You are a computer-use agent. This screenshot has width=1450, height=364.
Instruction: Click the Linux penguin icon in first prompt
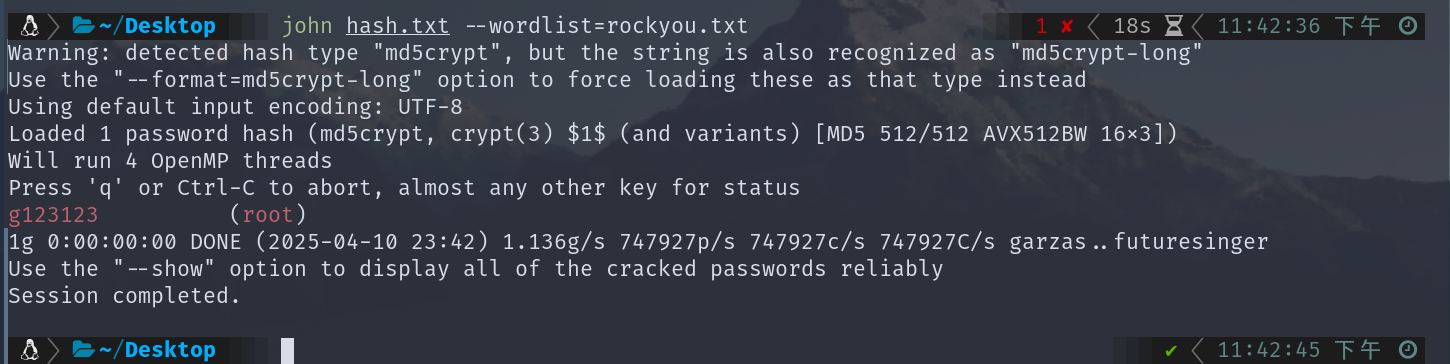click(x=29, y=26)
